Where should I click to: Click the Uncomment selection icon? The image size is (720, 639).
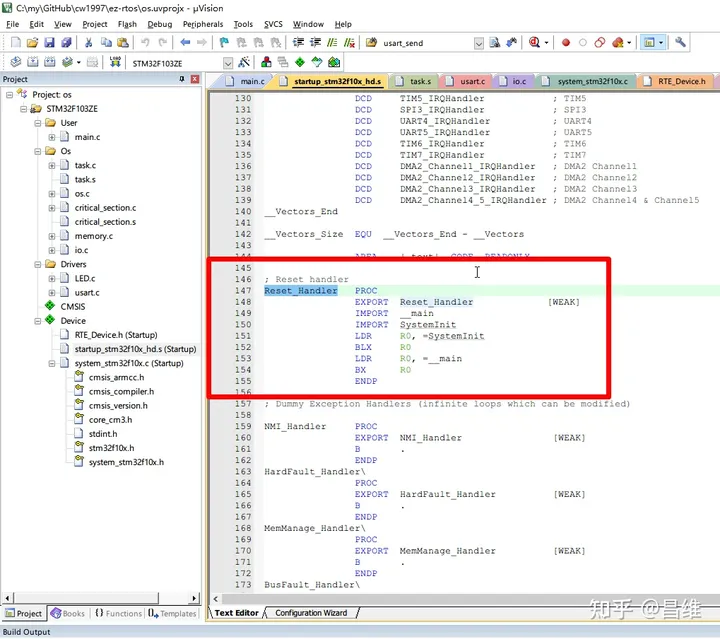click(x=349, y=43)
